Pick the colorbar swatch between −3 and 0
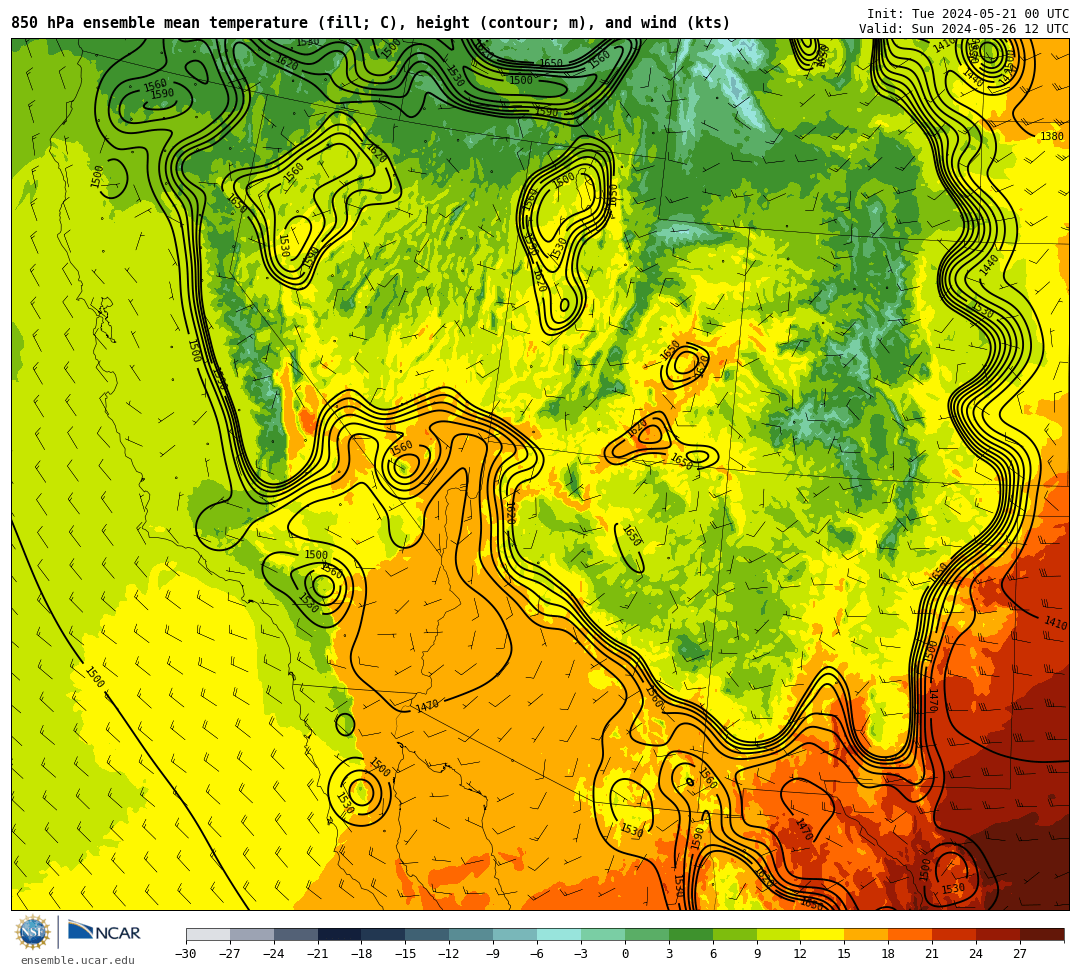1080x973 pixels. tap(603, 934)
